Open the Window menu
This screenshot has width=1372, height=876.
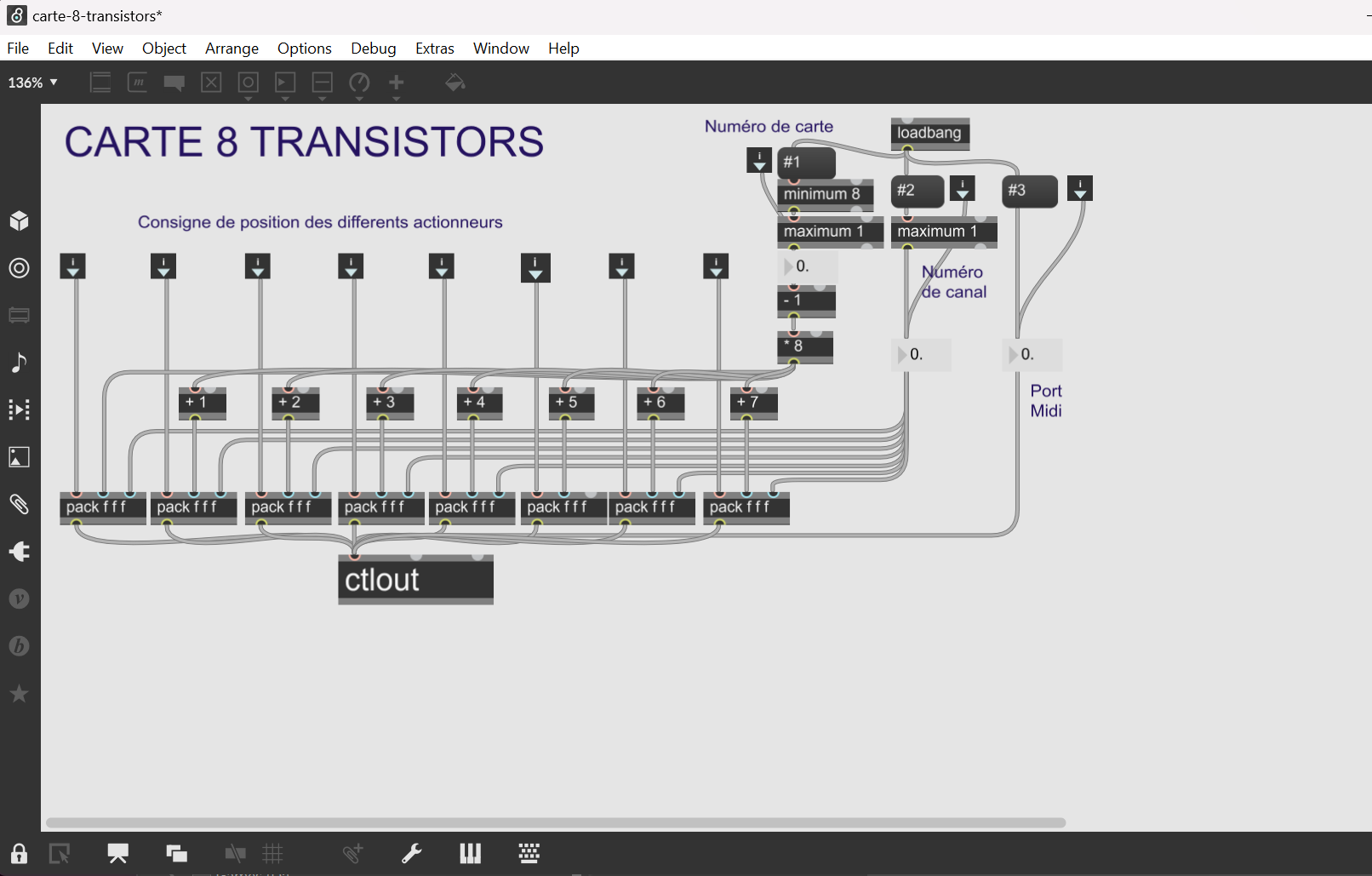pos(501,49)
